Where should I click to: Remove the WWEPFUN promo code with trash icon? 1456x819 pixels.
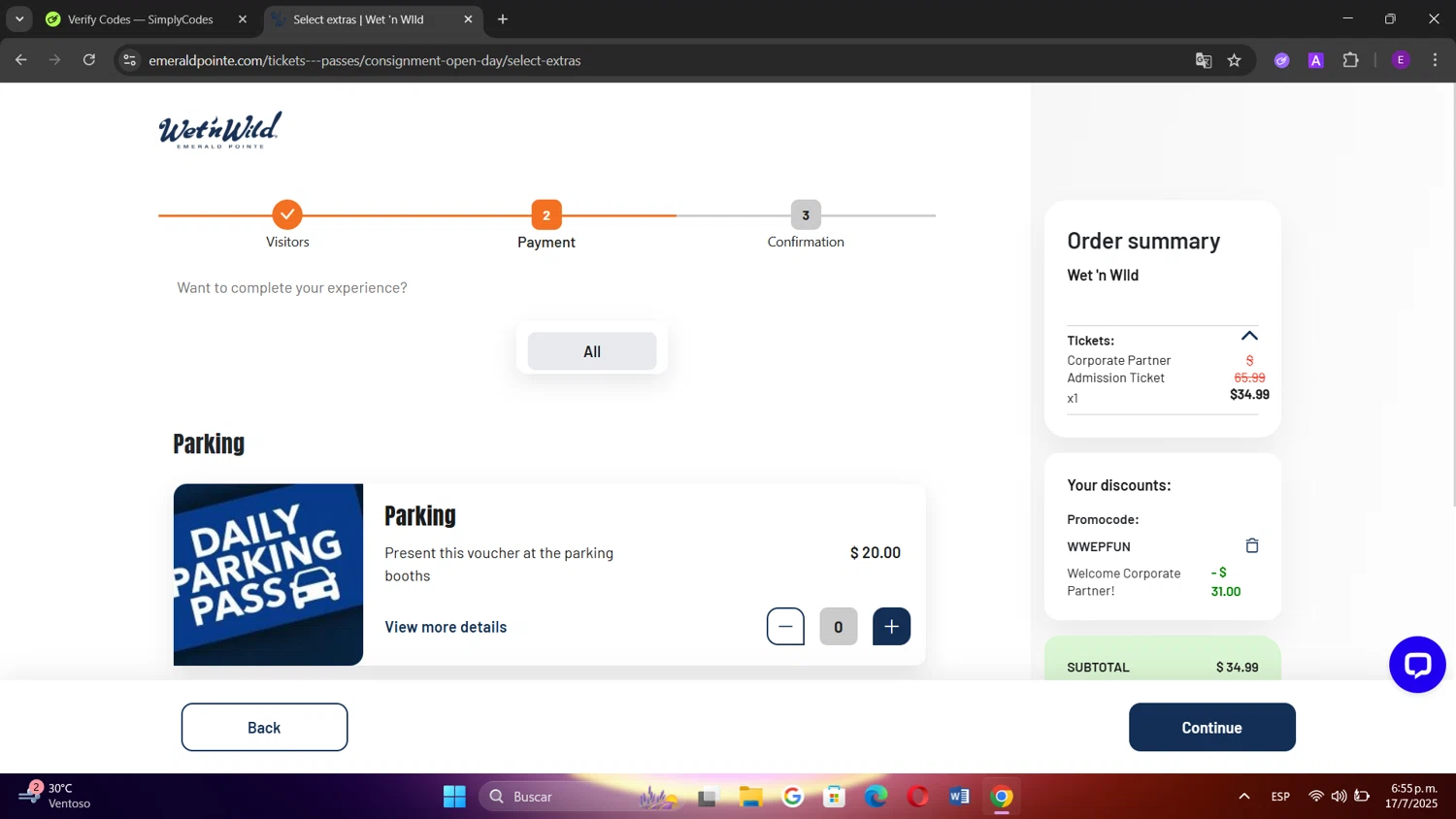click(x=1252, y=545)
